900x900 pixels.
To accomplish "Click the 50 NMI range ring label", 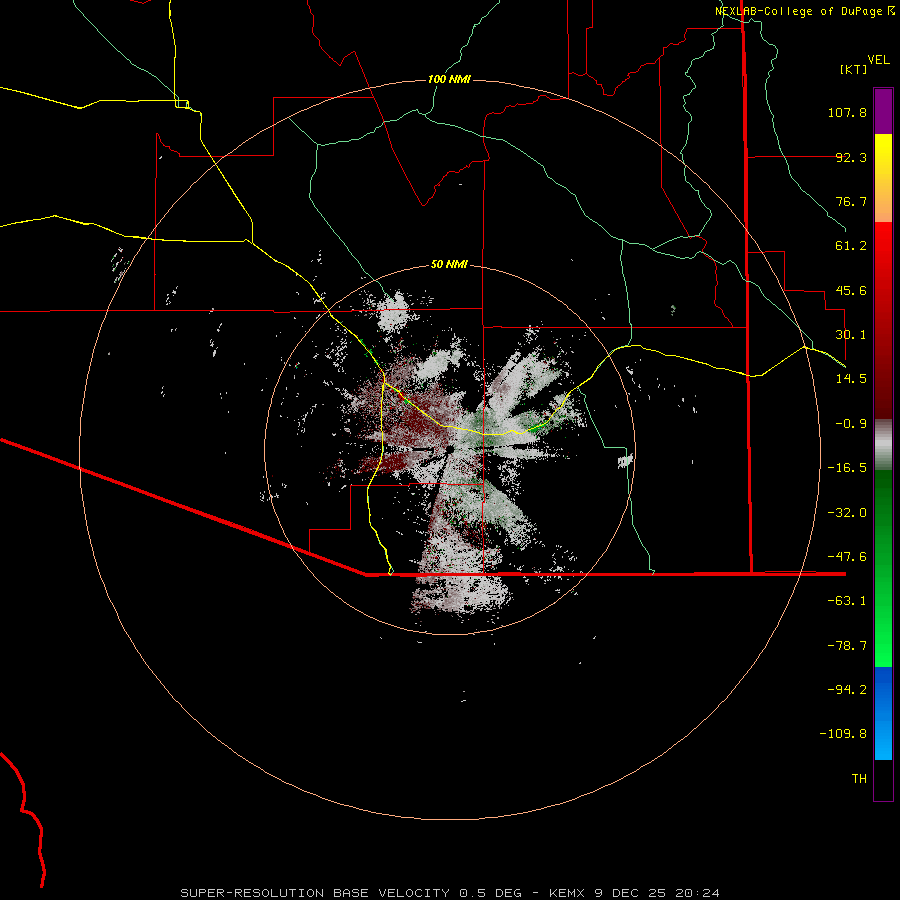I will point(449,264).
